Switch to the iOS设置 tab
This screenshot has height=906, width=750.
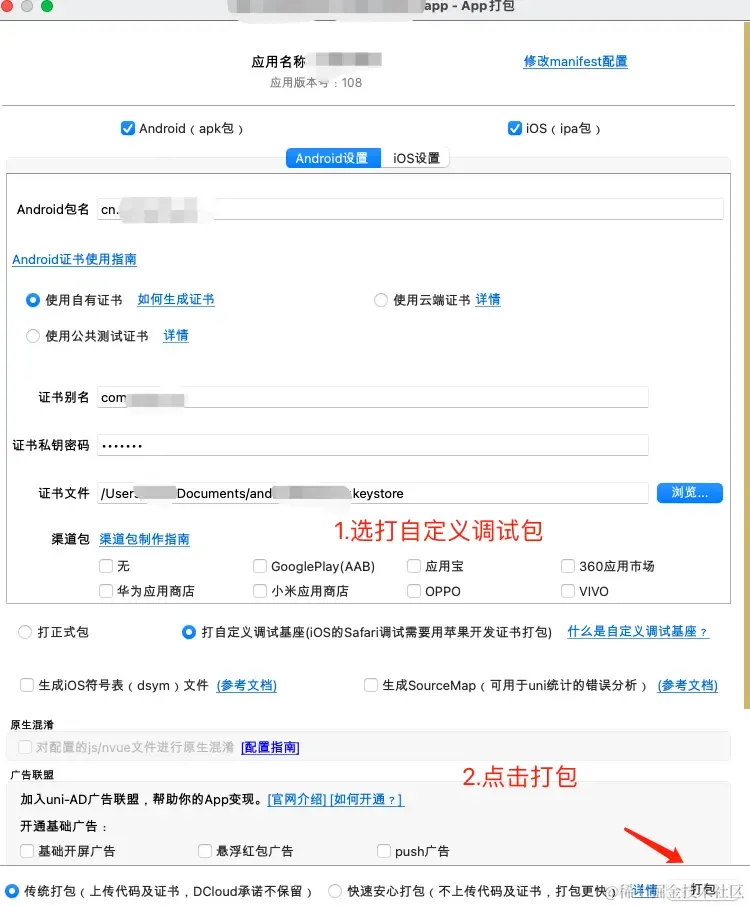[416, 158]
